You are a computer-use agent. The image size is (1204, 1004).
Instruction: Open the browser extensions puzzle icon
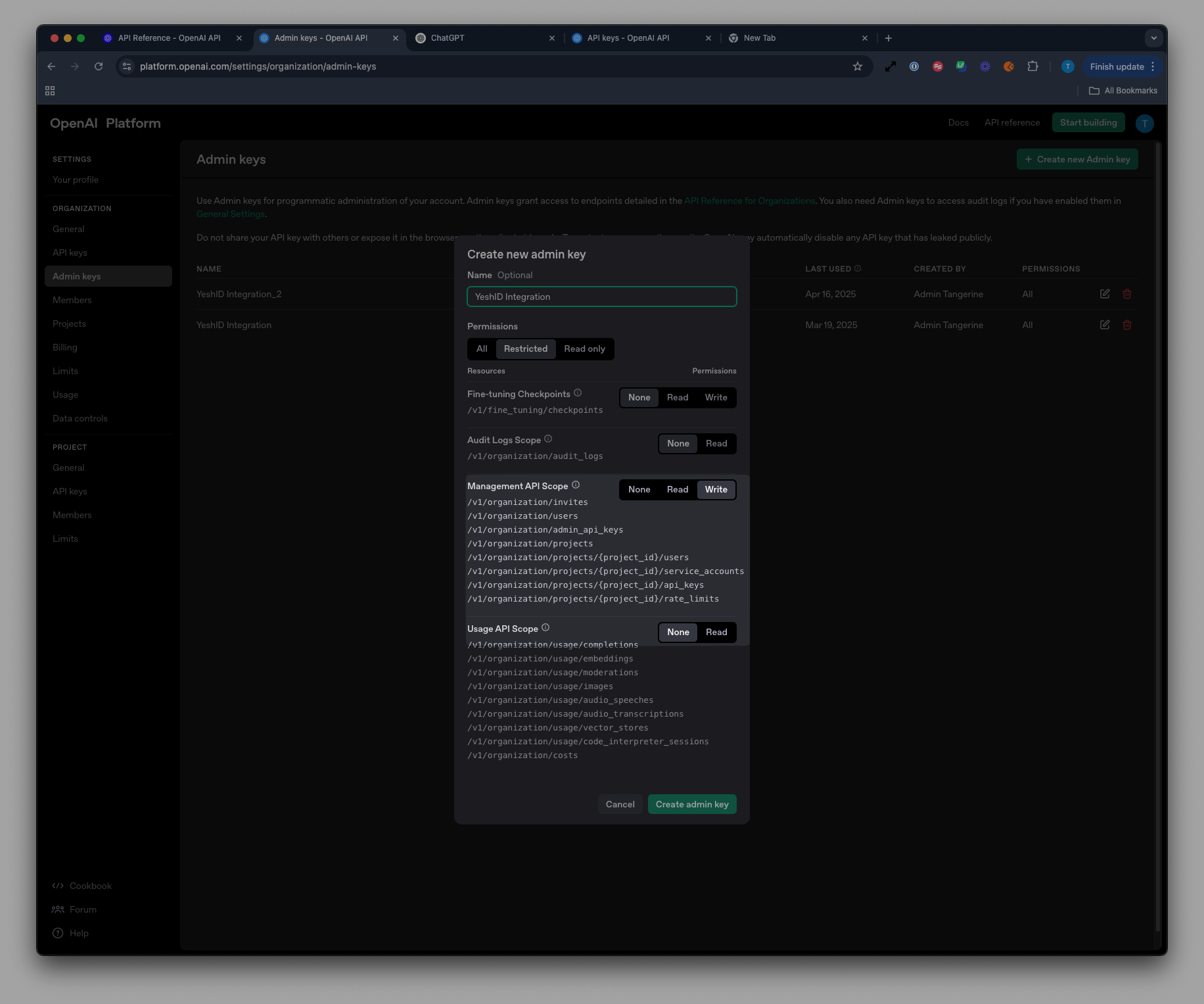[x=1032, y=66]
